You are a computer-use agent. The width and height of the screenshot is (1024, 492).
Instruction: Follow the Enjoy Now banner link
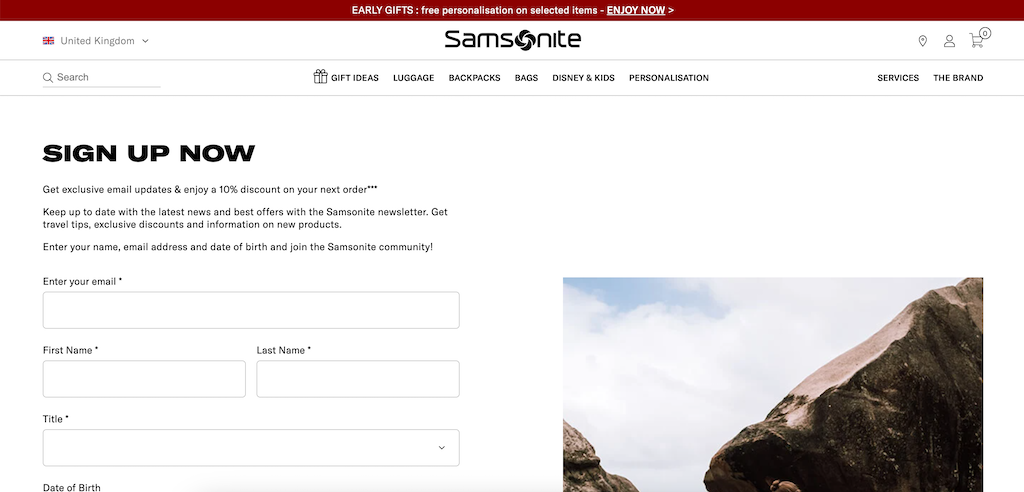coord(635,10)
